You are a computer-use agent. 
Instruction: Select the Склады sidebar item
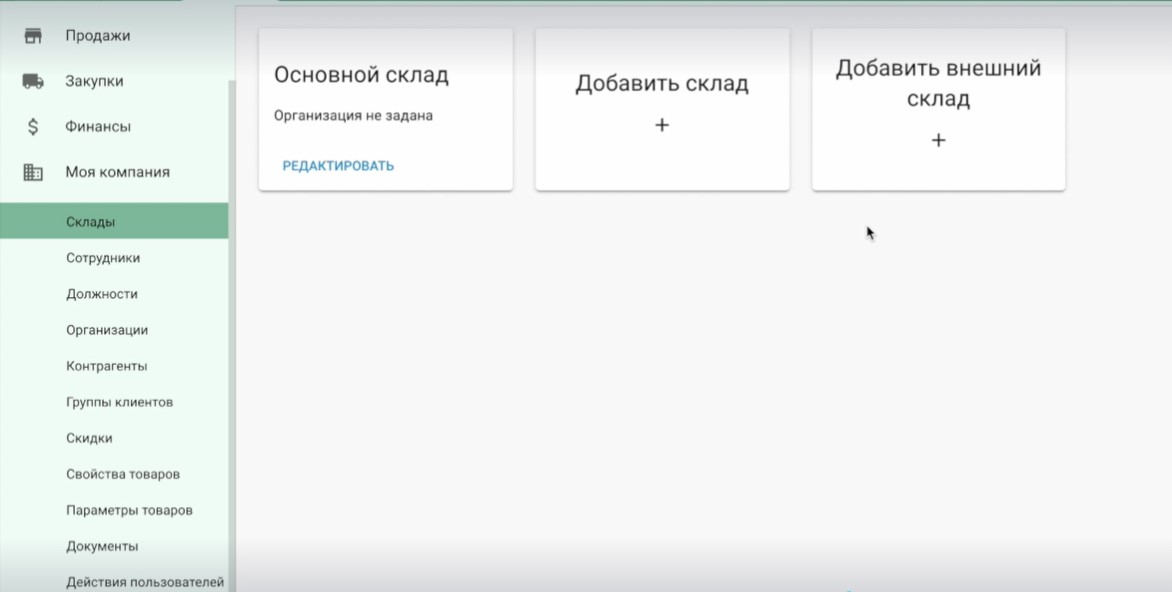click(114, 221)
